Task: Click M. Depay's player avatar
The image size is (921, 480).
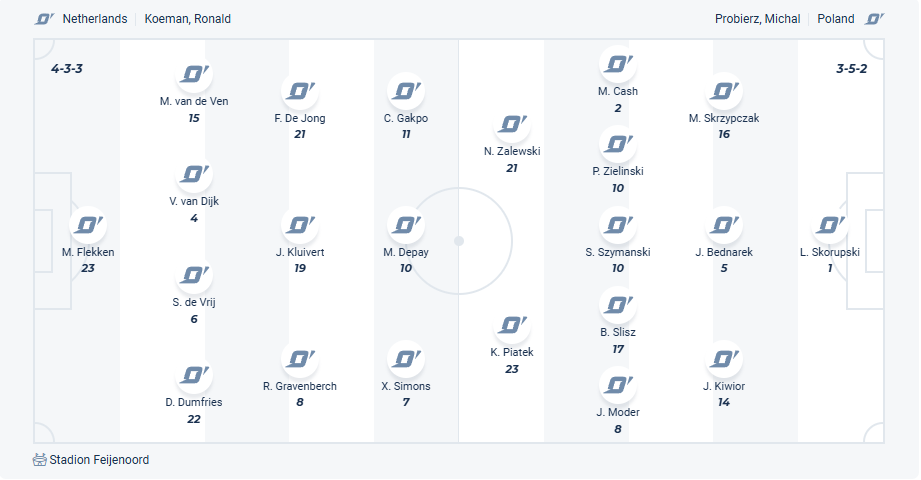Action: 406,225
